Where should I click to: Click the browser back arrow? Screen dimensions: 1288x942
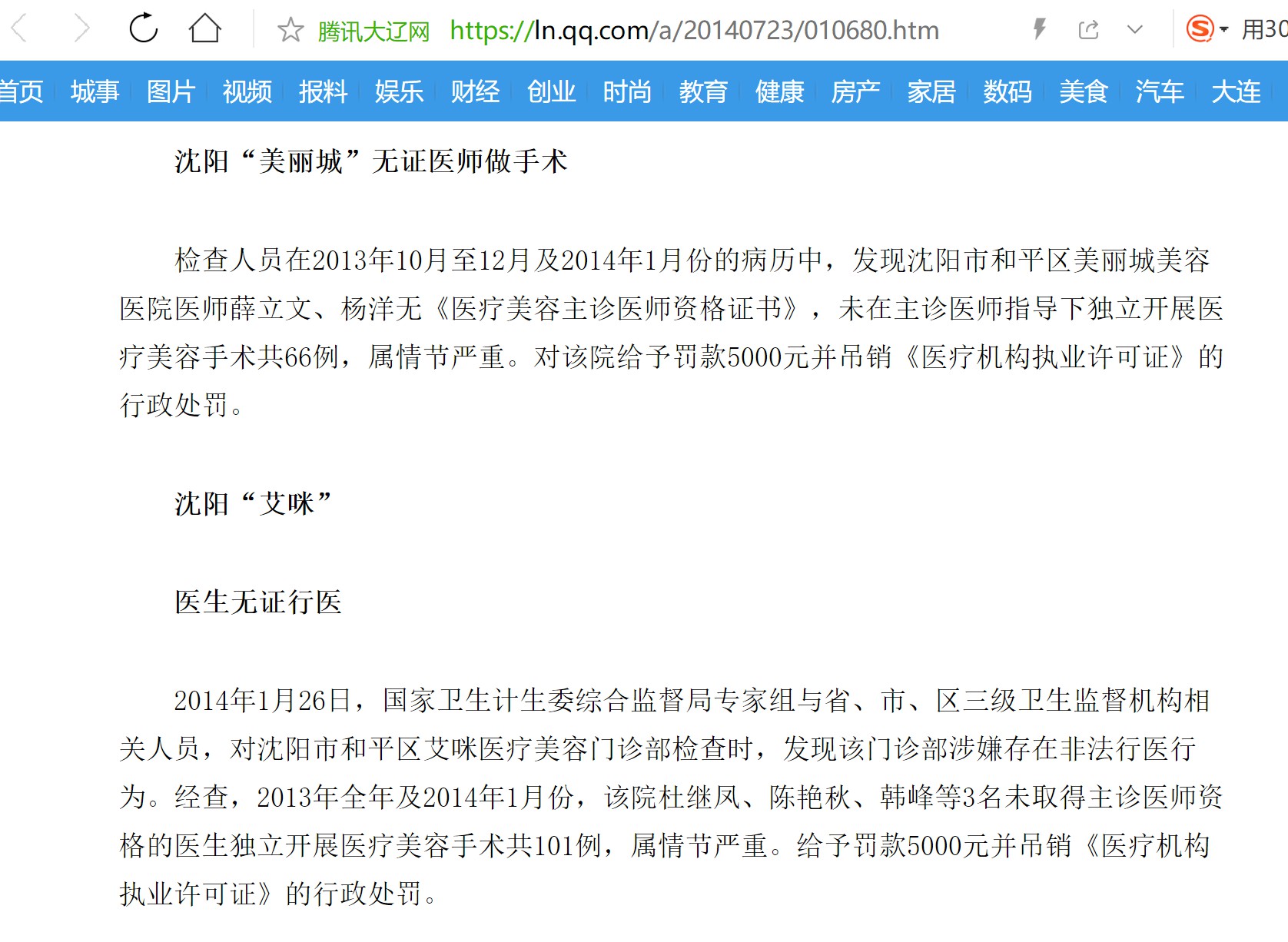point(20,29)
